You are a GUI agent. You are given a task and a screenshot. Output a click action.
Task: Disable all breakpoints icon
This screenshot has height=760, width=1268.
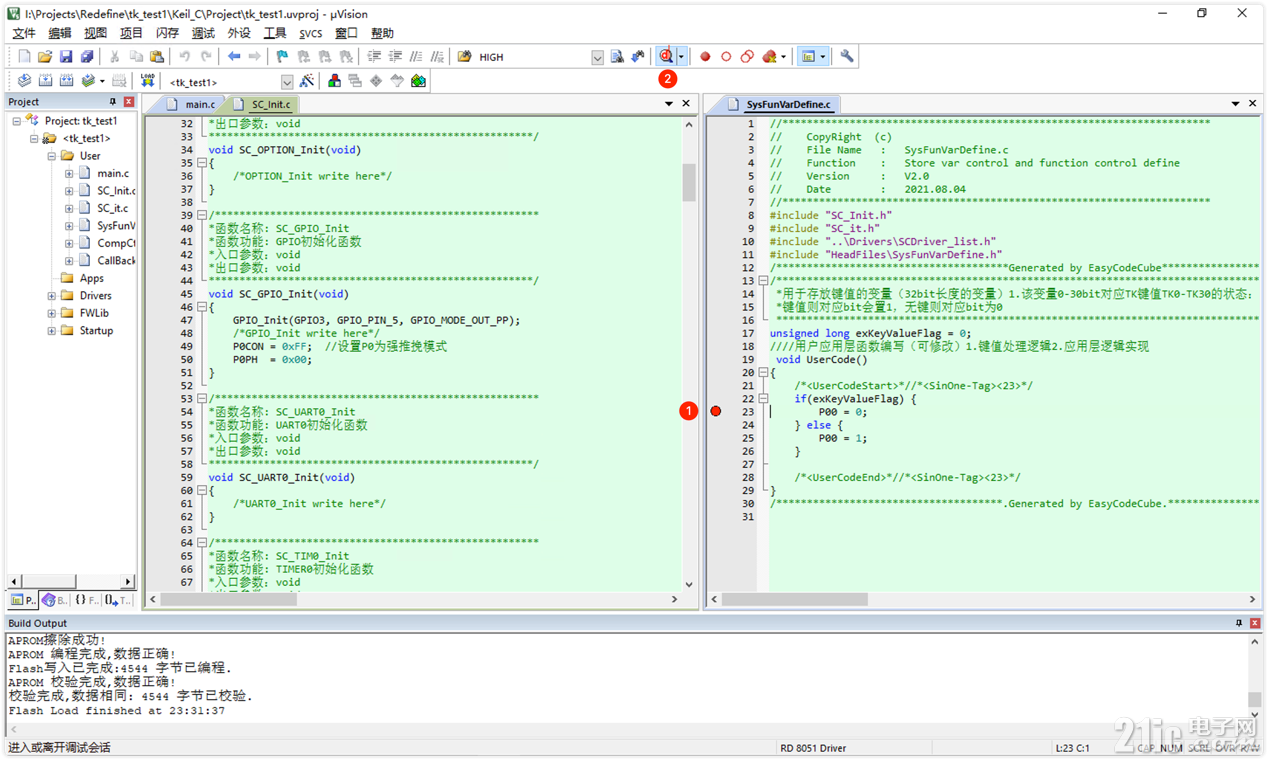[747, 57]
